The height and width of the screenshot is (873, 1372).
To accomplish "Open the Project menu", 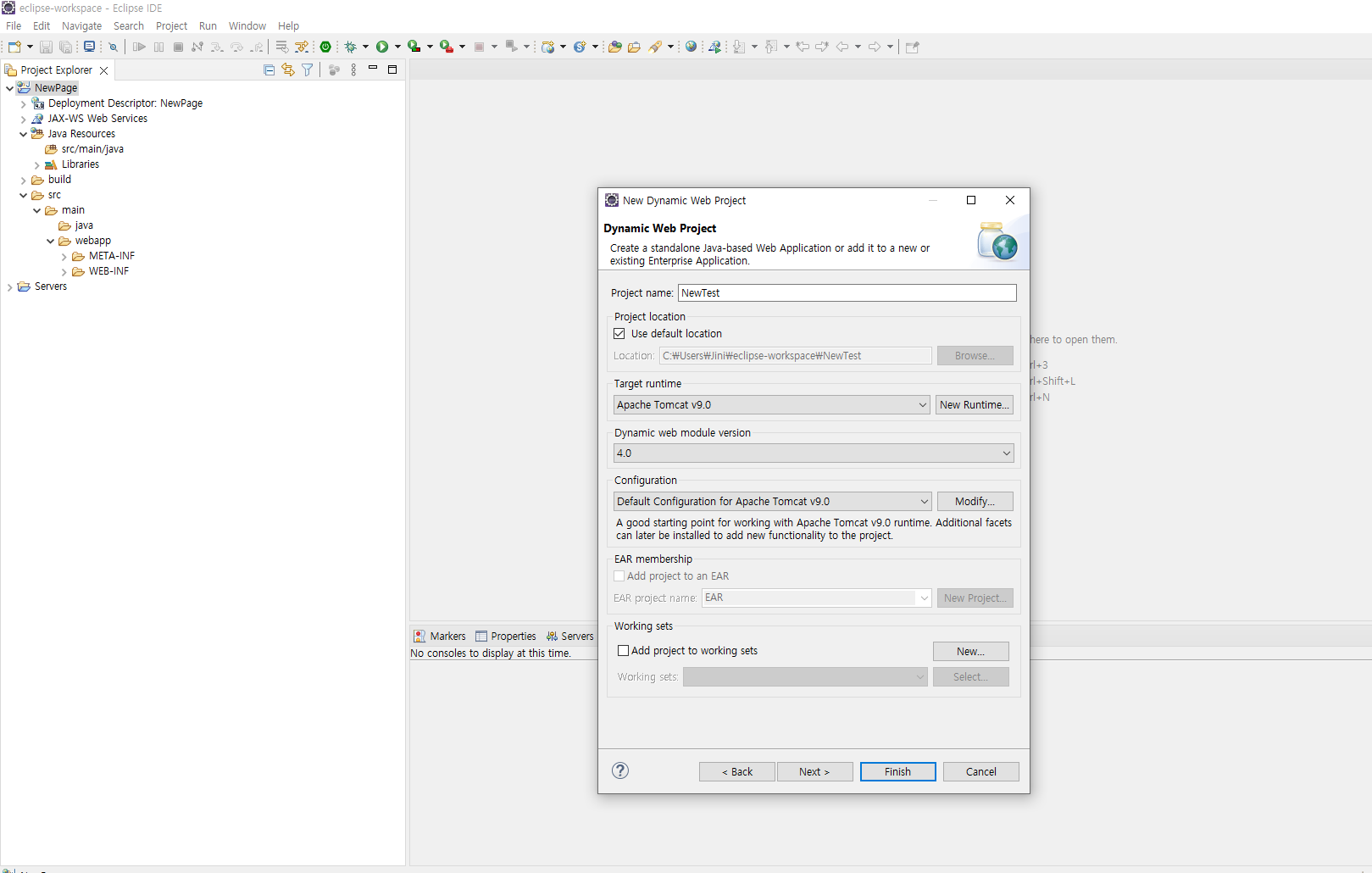I will [171, 26].
